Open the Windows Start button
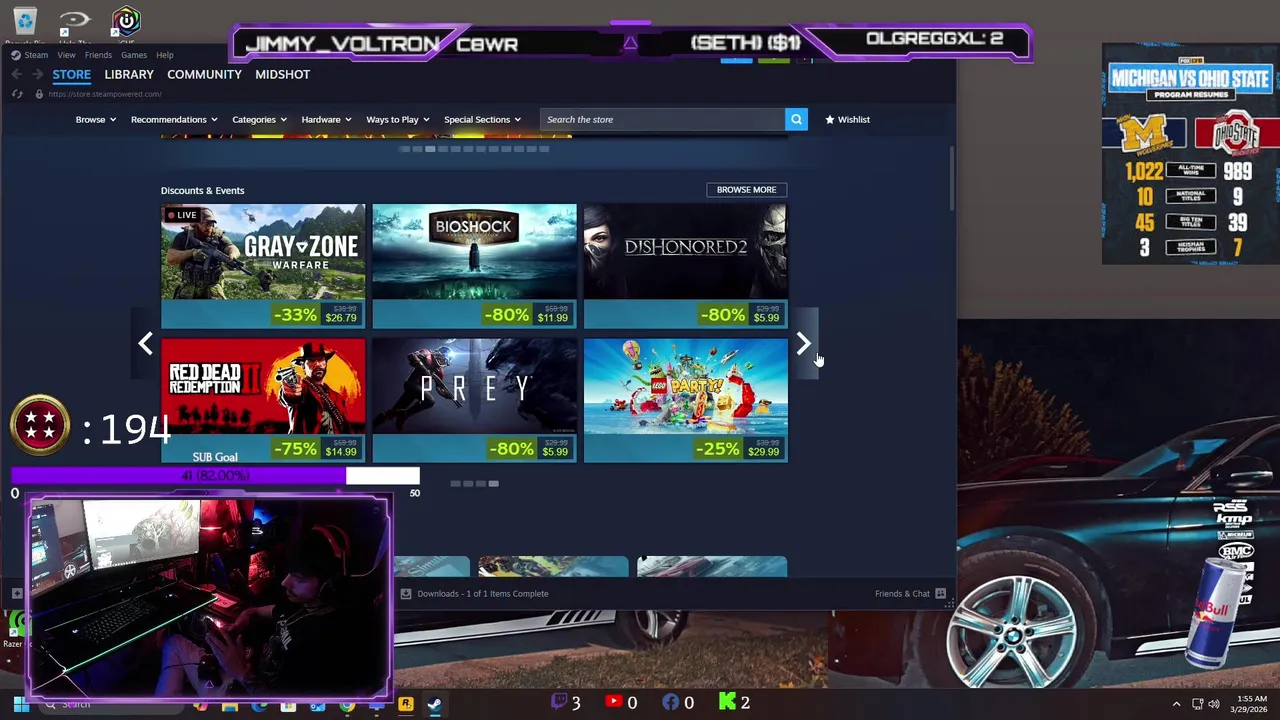The height and width of the screenshot is (720, 1280). [x=20, y=704]
